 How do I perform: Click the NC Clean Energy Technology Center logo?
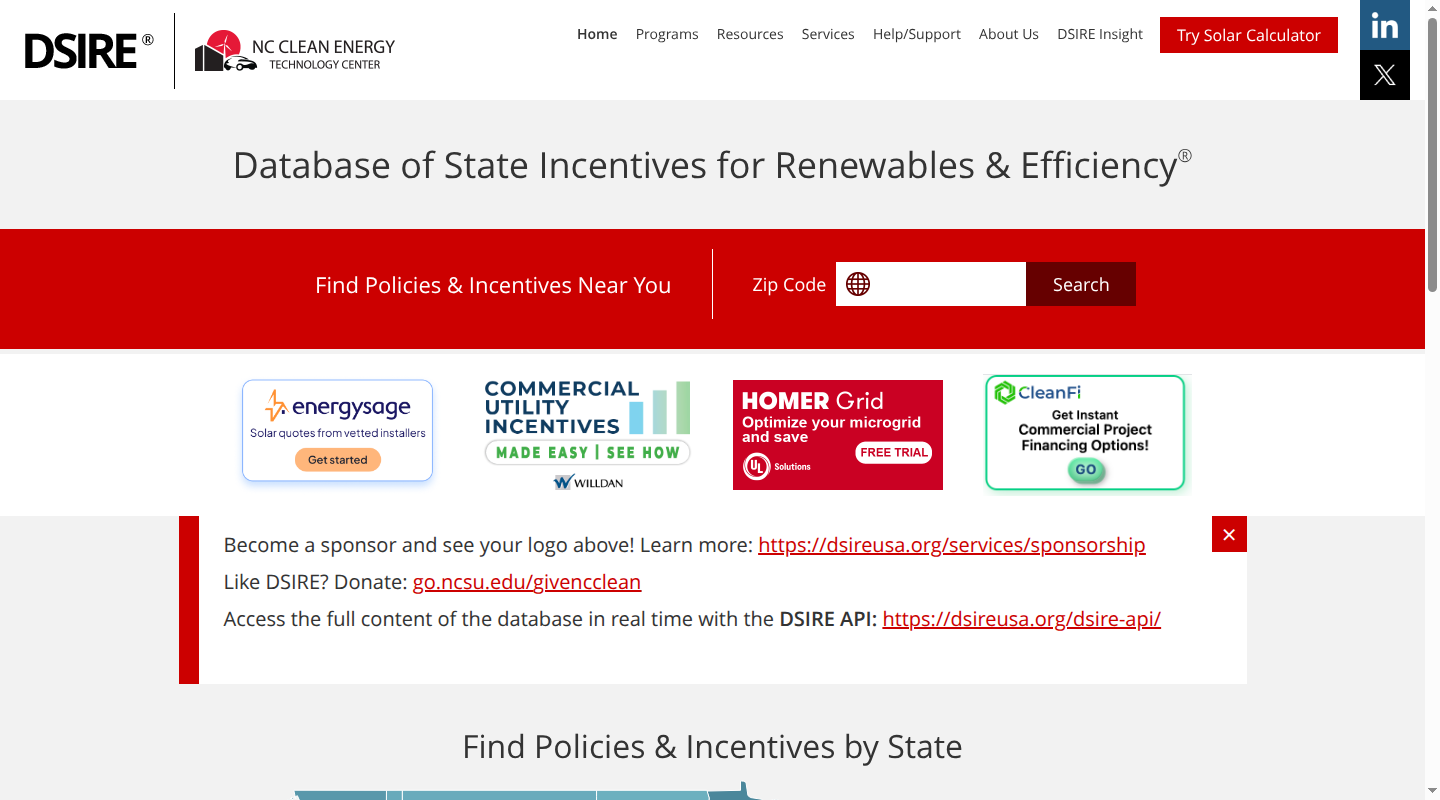tap(295, 51)
